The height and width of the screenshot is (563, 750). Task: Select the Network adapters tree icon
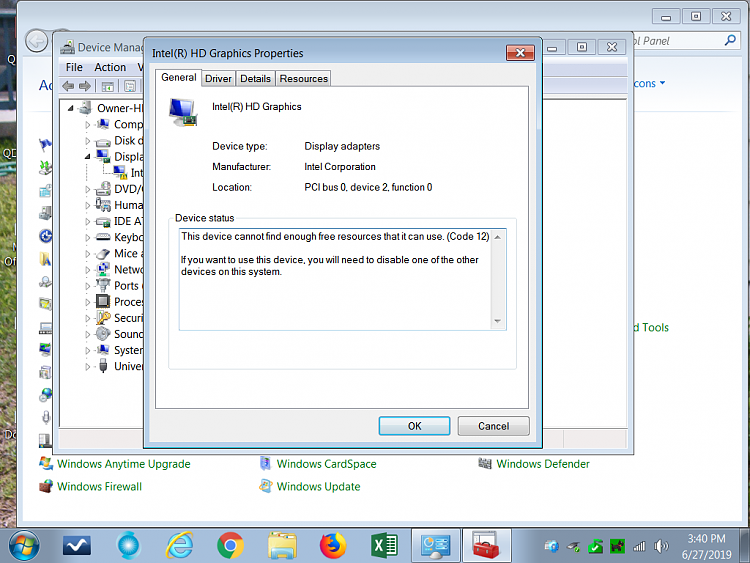pos(103,269)
